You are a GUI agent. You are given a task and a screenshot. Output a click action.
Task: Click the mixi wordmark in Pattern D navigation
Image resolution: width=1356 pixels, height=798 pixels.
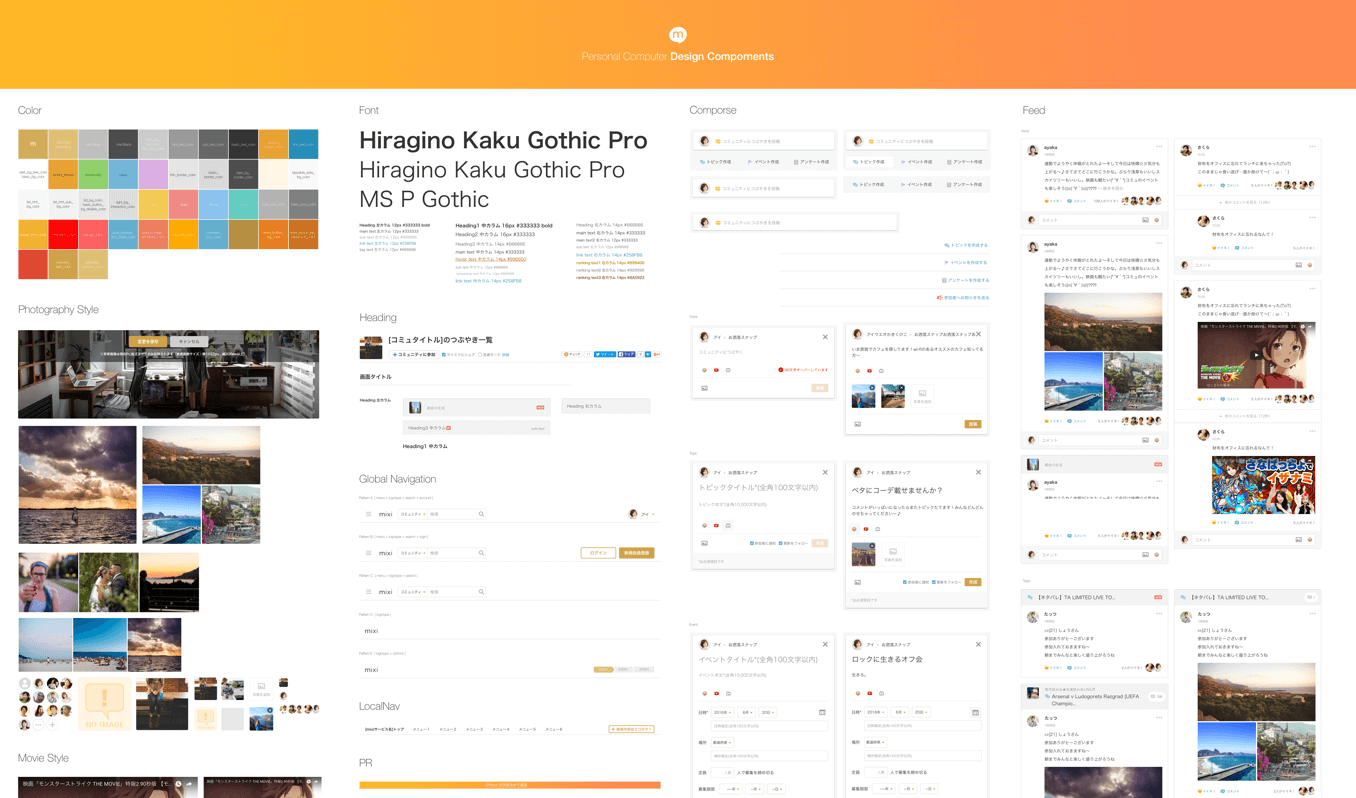pyautogui.click(x=371, y=631)
